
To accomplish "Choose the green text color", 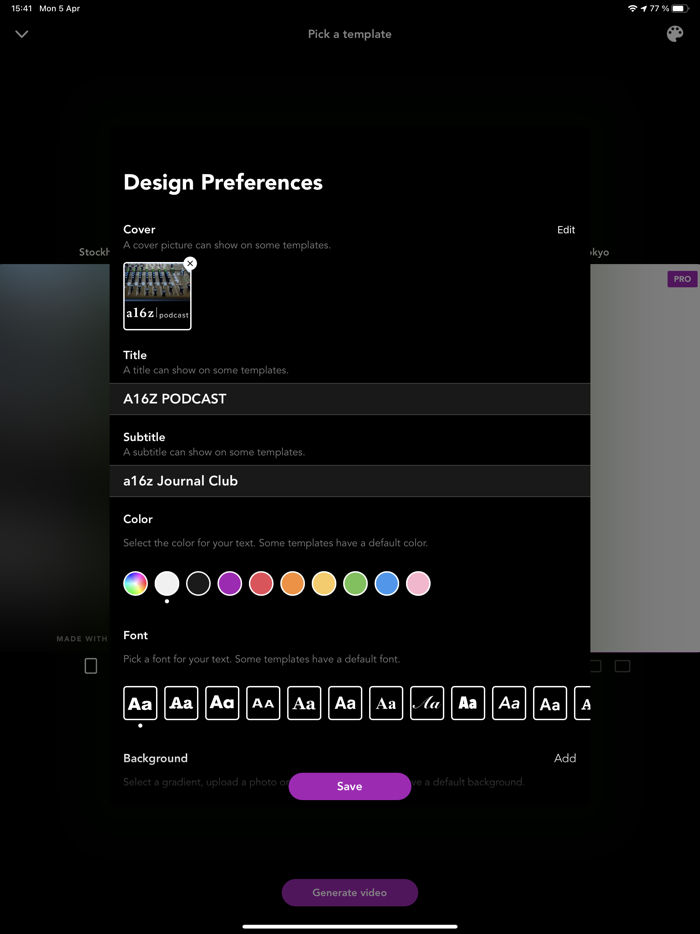I will coord(356,583).
